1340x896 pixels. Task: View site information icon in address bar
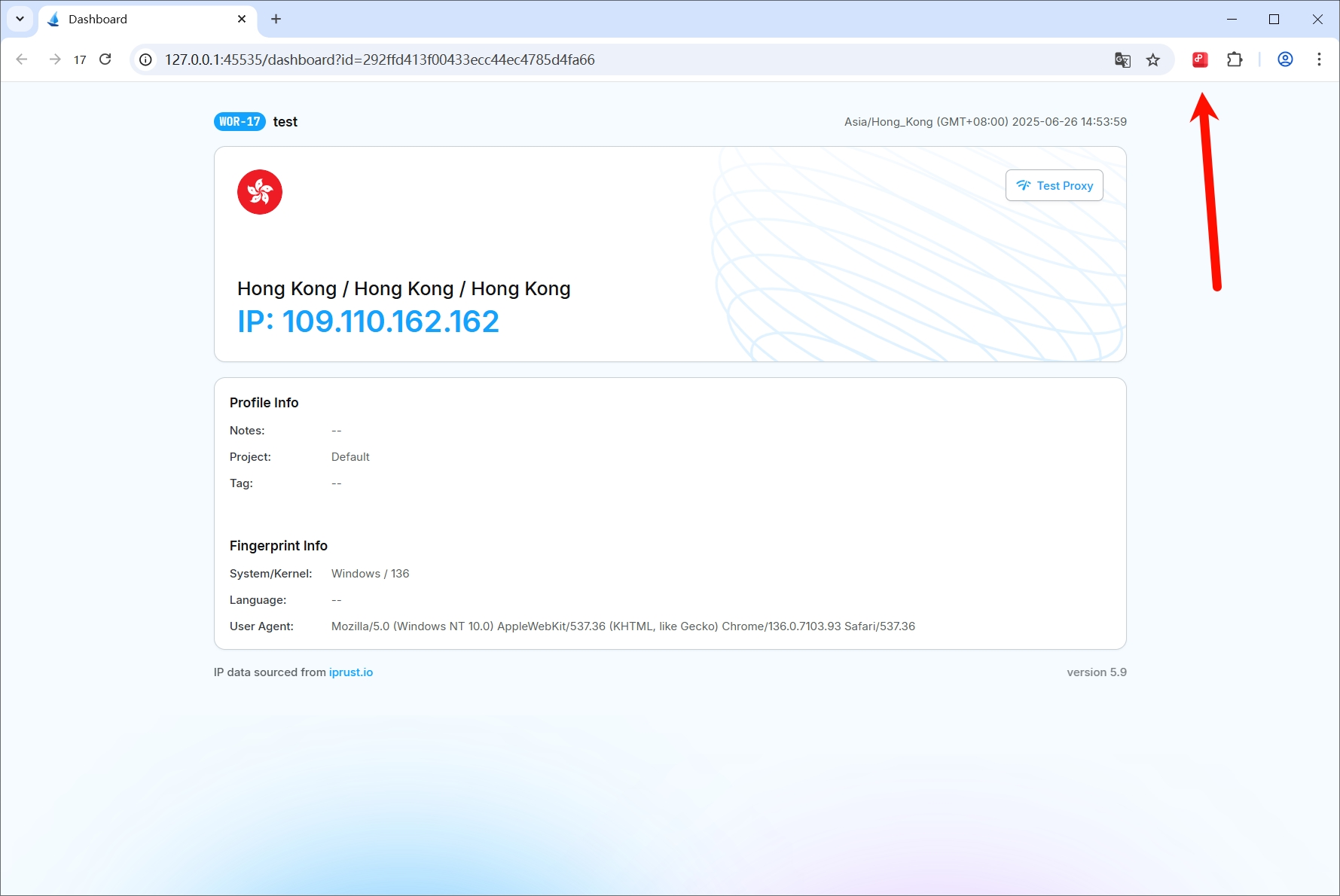click(146, 59)
